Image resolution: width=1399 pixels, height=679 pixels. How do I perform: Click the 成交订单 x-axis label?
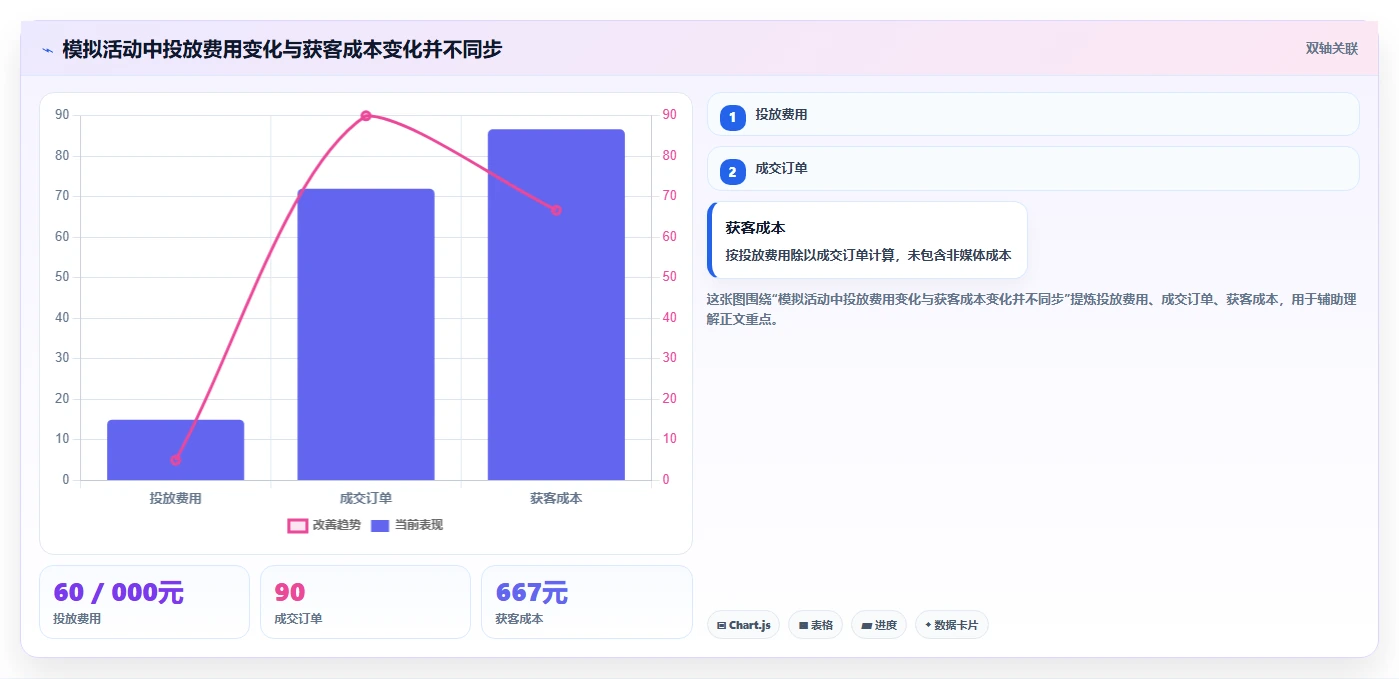coord(366,498)
